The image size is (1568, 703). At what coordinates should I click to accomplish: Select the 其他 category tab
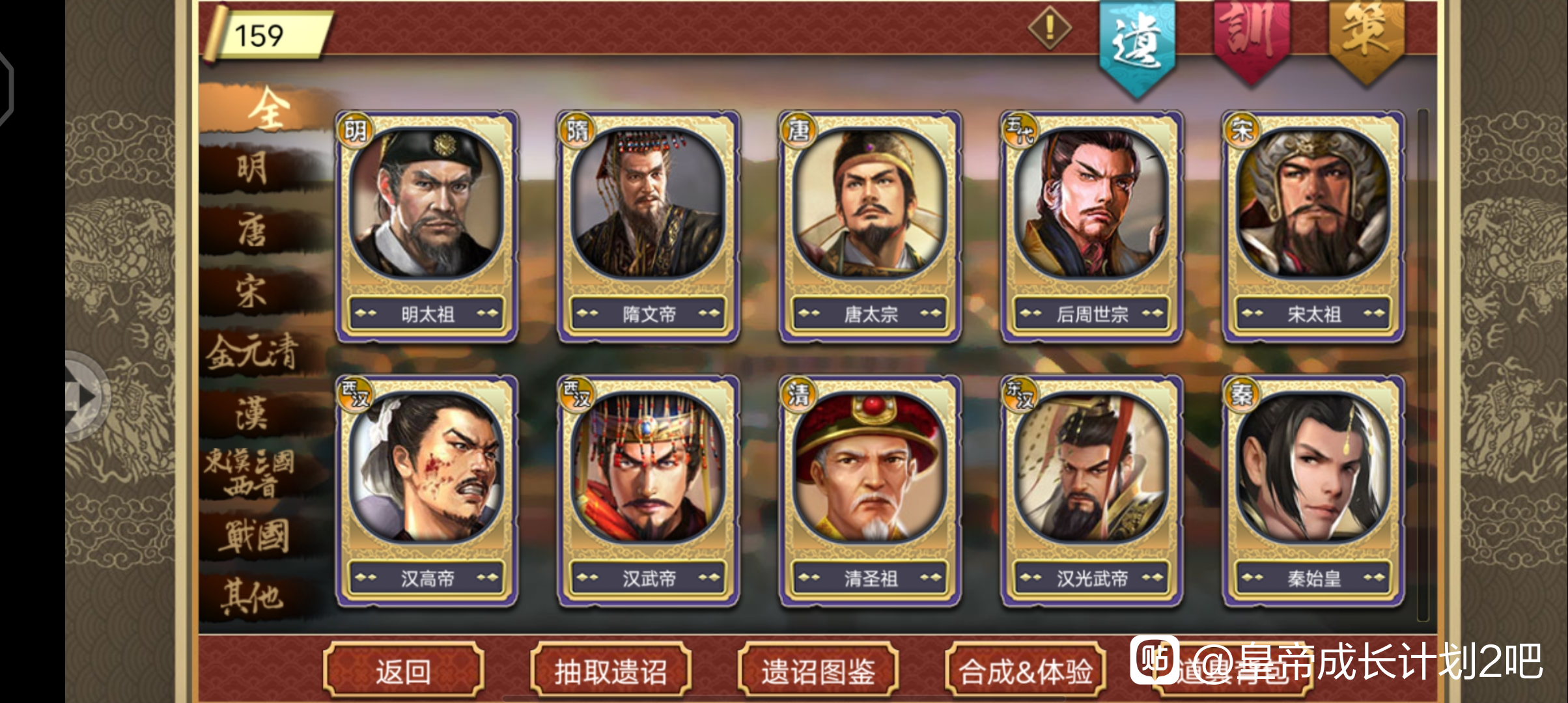pos(253,597)
